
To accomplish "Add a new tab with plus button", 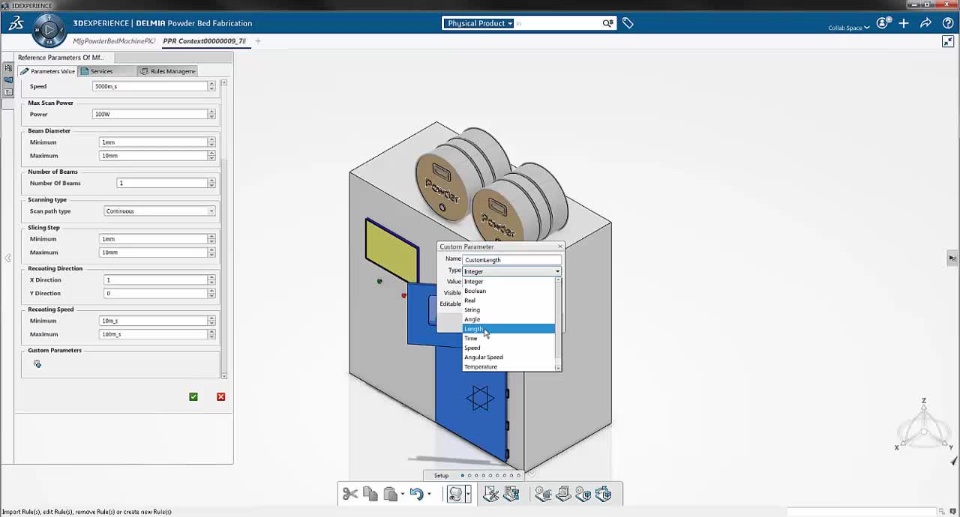I will (x=258, y=41).
